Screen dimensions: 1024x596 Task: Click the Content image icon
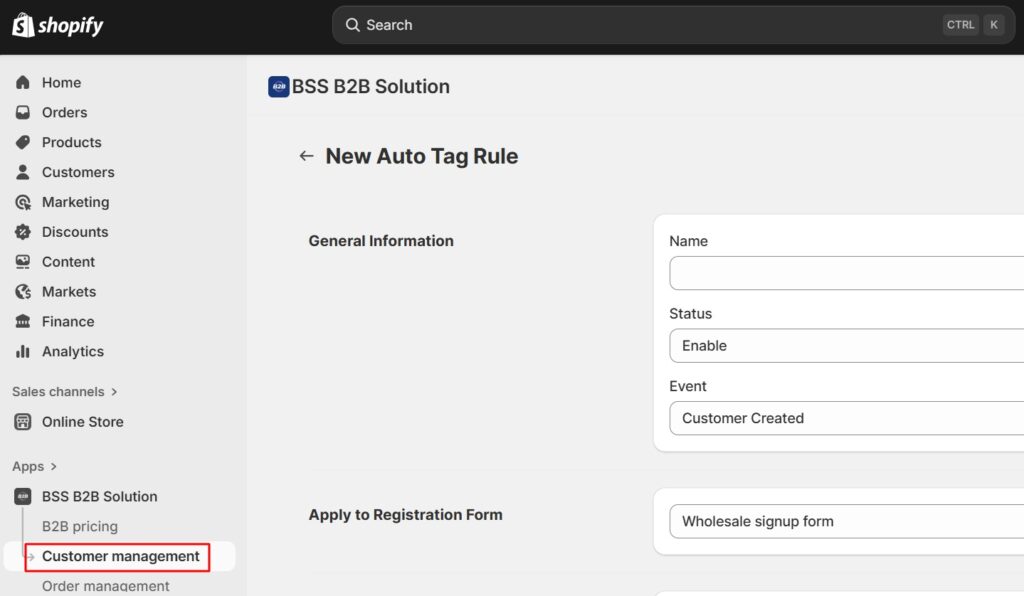point(23,262)
